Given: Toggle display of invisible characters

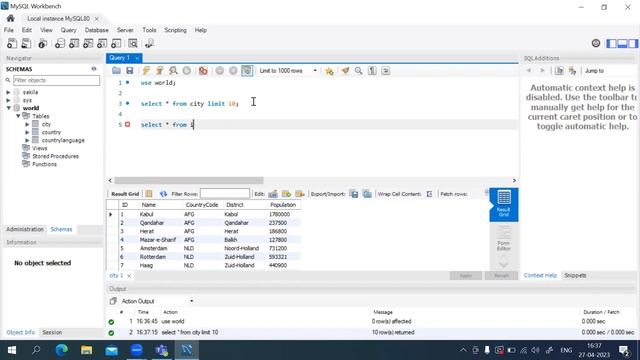Looking at the screenshot, I should (x=372, y=71).
